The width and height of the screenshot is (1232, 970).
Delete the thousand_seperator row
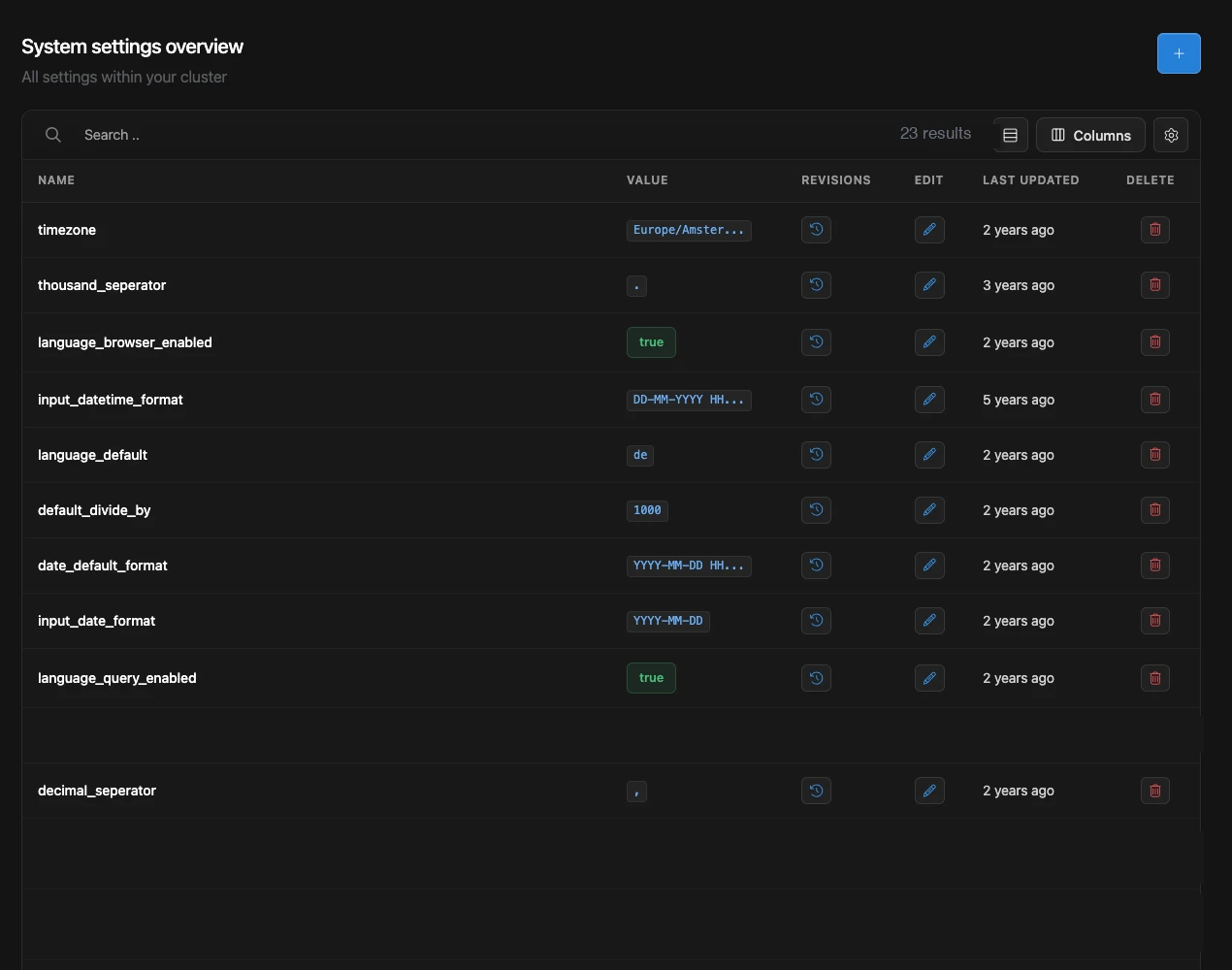tap(1155, 285)
